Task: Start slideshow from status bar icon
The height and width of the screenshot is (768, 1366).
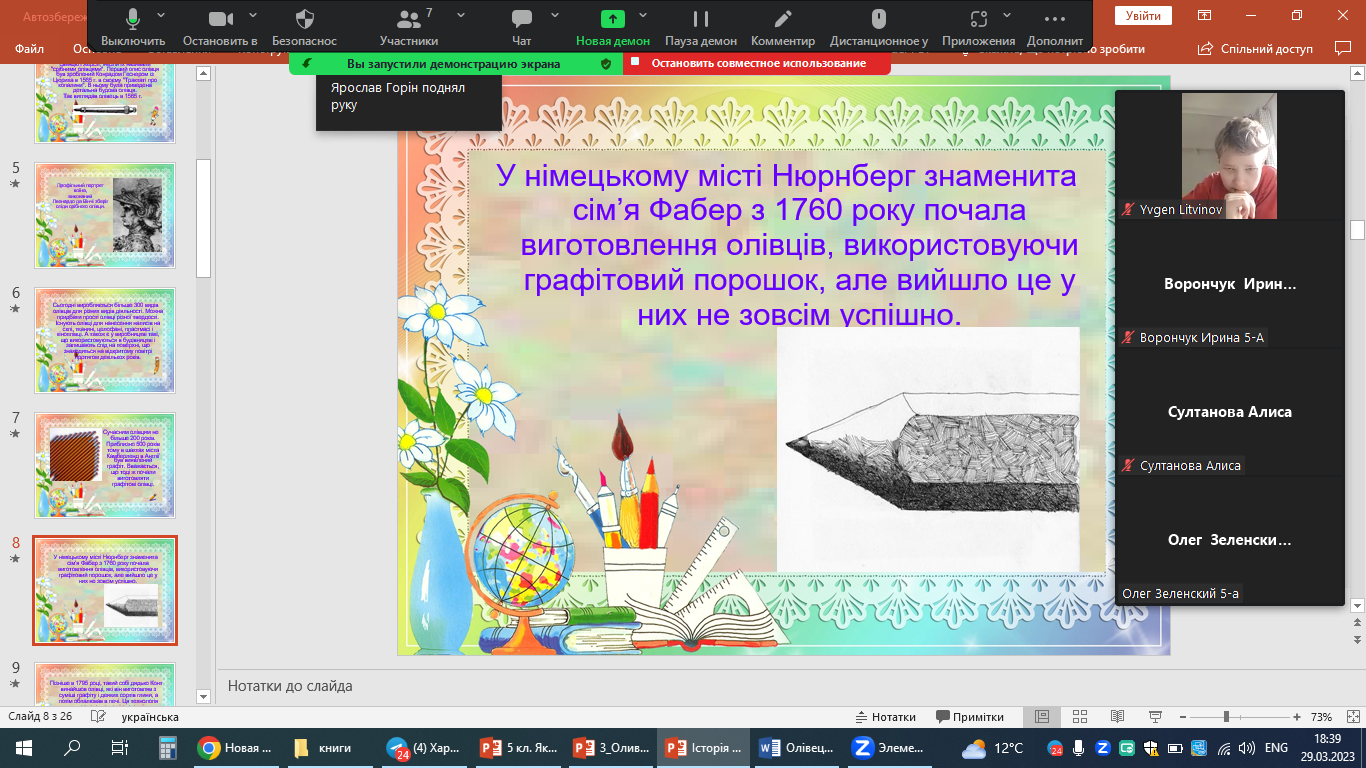Action: tap(1155, 717)
